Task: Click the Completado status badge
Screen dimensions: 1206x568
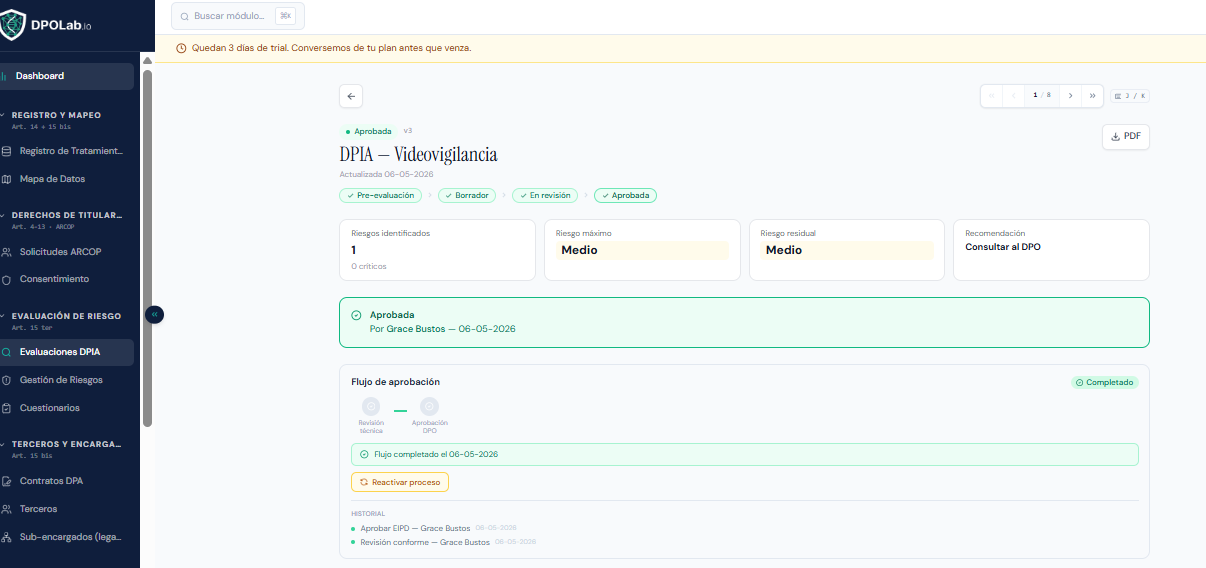Action: (x=1105, y=383)
